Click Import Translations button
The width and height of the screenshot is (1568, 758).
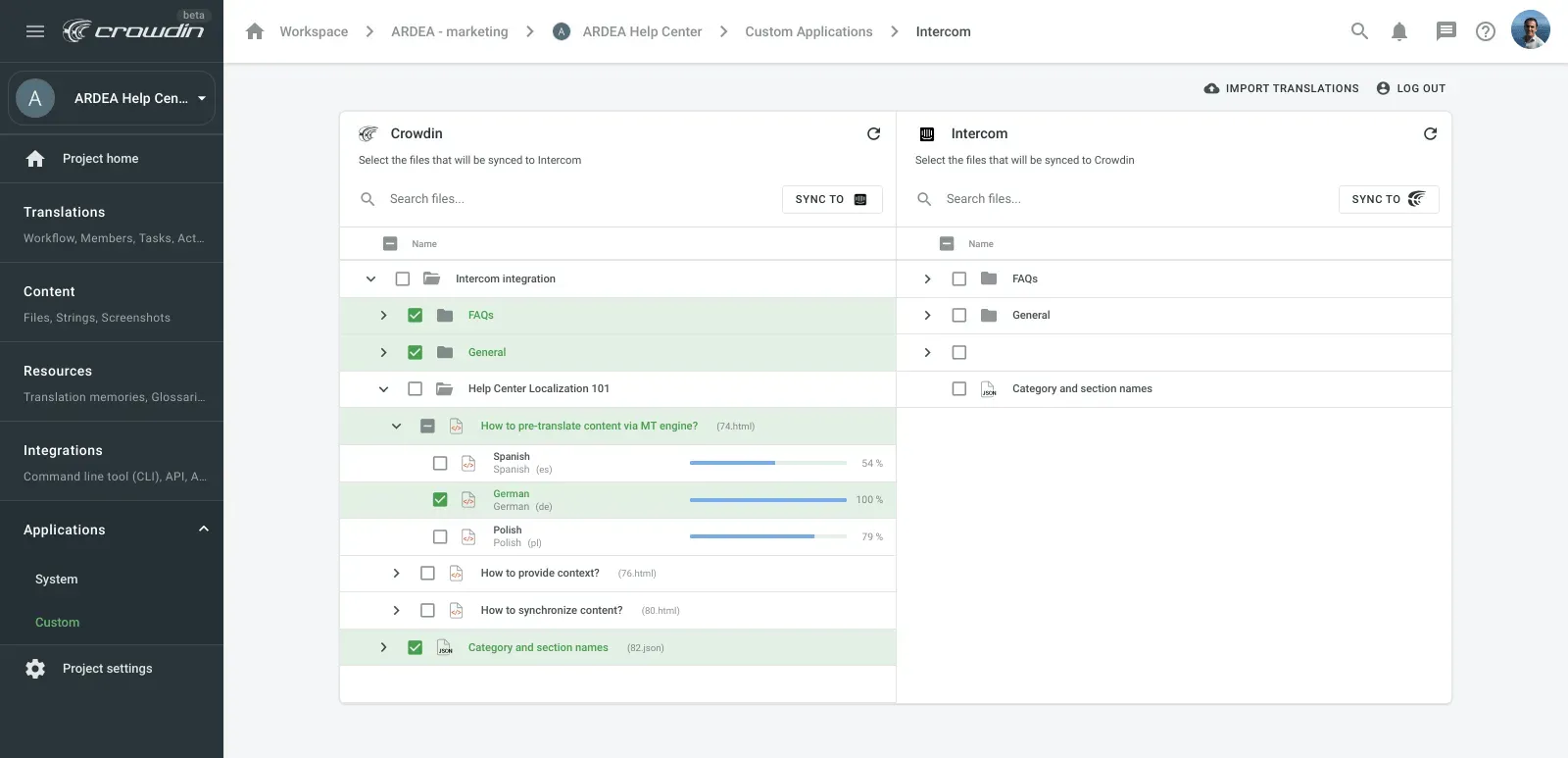(x=1281, y=88)
